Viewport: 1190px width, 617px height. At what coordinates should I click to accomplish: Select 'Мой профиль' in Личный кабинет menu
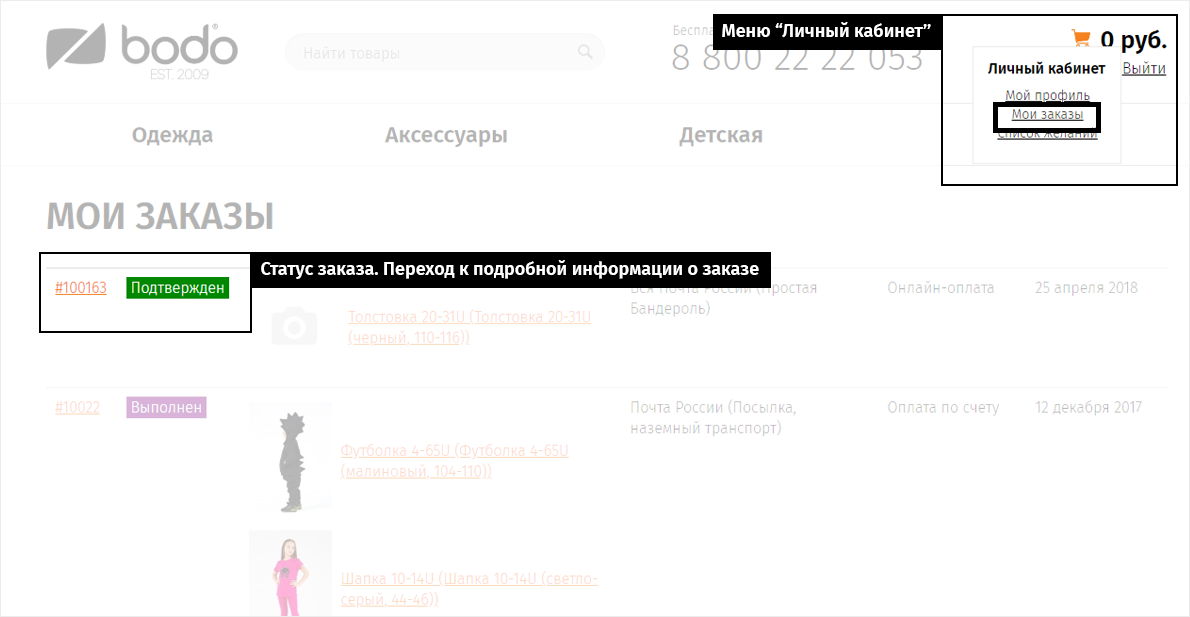click(1047, 95)
